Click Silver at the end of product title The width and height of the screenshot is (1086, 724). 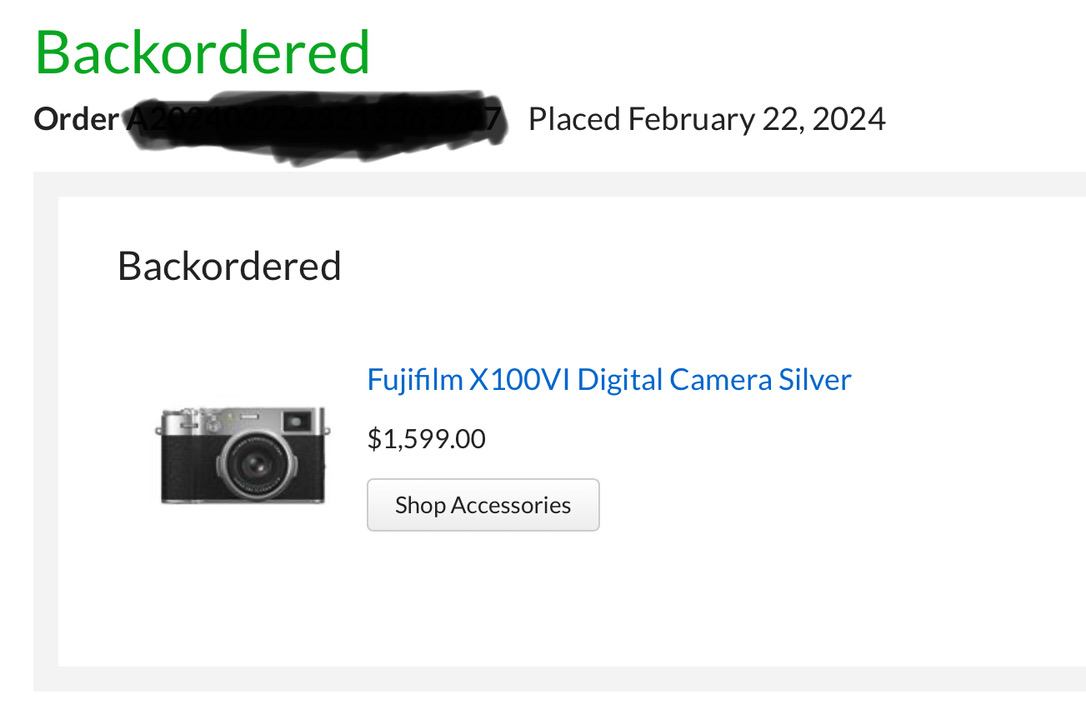pyautogui.click(x=814, y=380)
